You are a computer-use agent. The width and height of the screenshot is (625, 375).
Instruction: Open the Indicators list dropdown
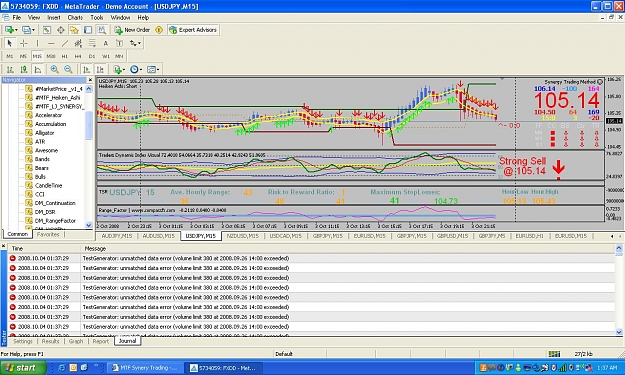click(x=119, y=69)
